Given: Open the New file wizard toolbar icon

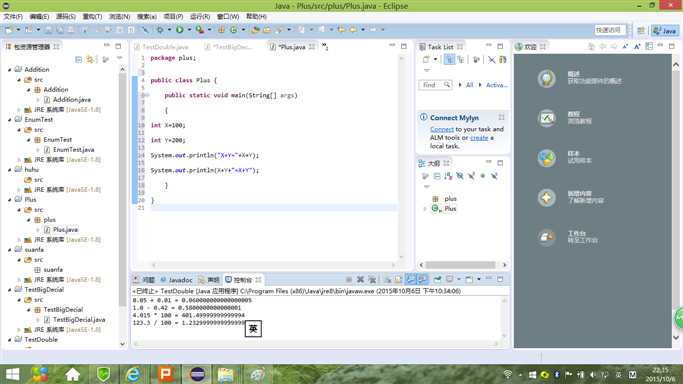Looking at the screenshot, I should click(9, 30).
